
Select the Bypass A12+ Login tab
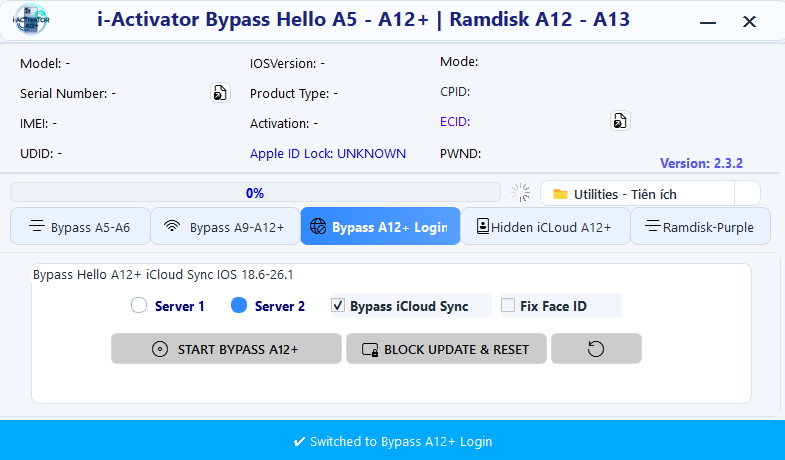380,226
